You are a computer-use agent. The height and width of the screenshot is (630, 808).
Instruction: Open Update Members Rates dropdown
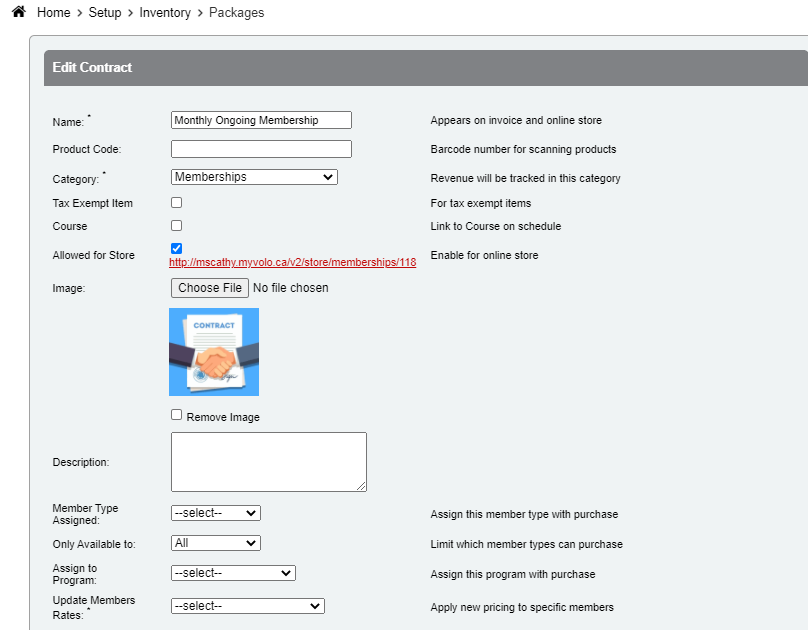(x=247, y=605)
